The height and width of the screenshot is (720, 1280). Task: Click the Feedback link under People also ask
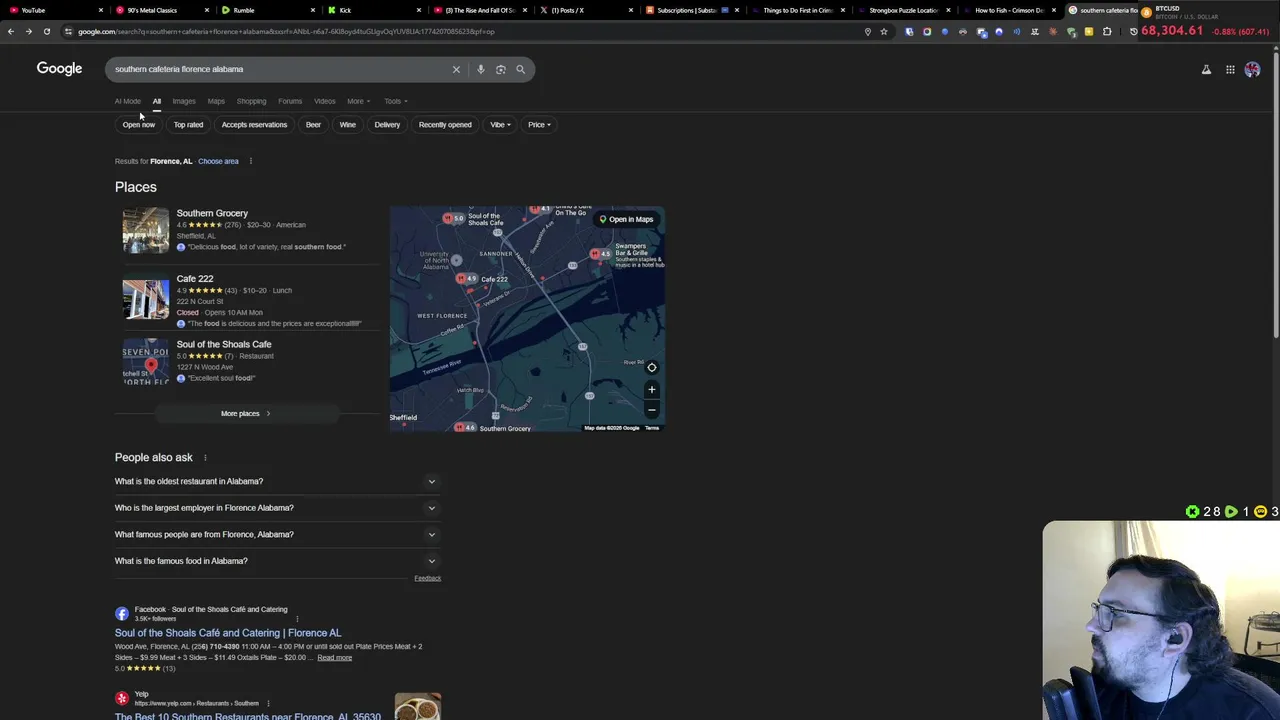[428, 578]
